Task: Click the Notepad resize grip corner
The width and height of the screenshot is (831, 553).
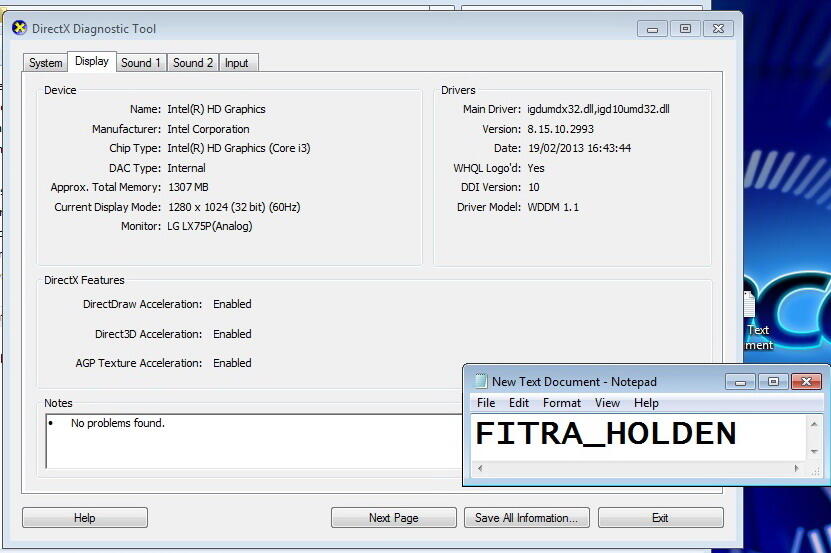Action: [815, 469]
